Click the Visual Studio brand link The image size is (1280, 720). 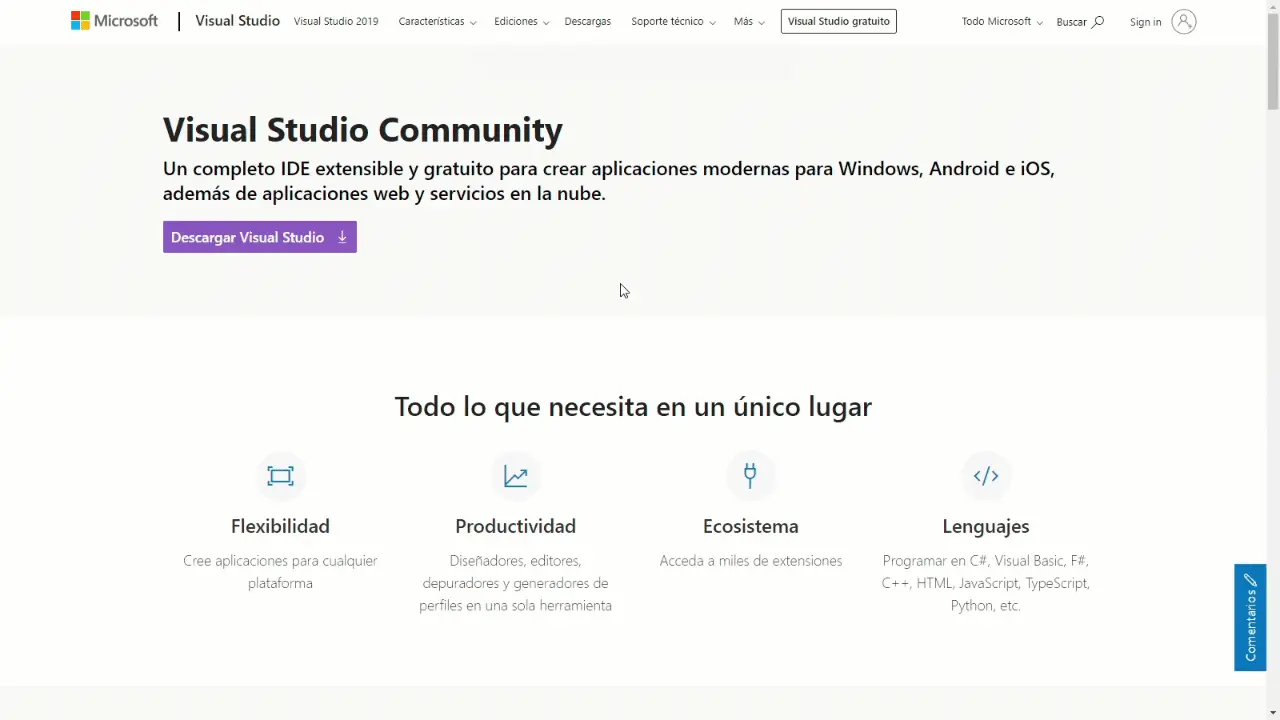click(x=237, y=21)
